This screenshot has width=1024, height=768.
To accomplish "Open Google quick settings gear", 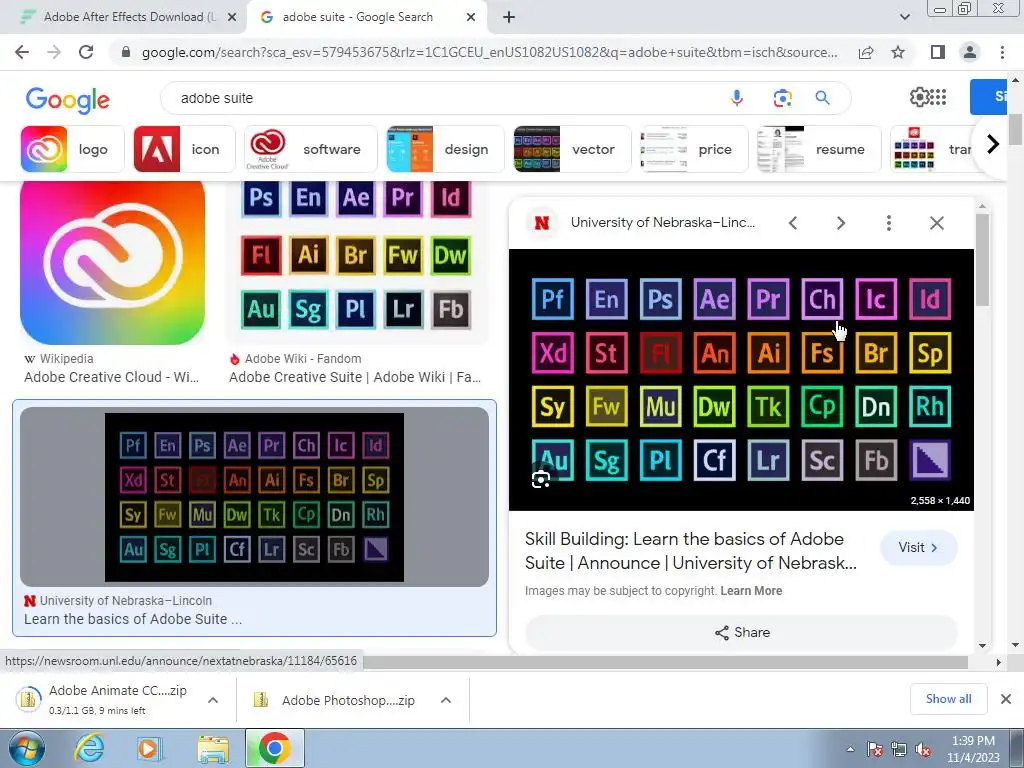I will tap(919, 97).
